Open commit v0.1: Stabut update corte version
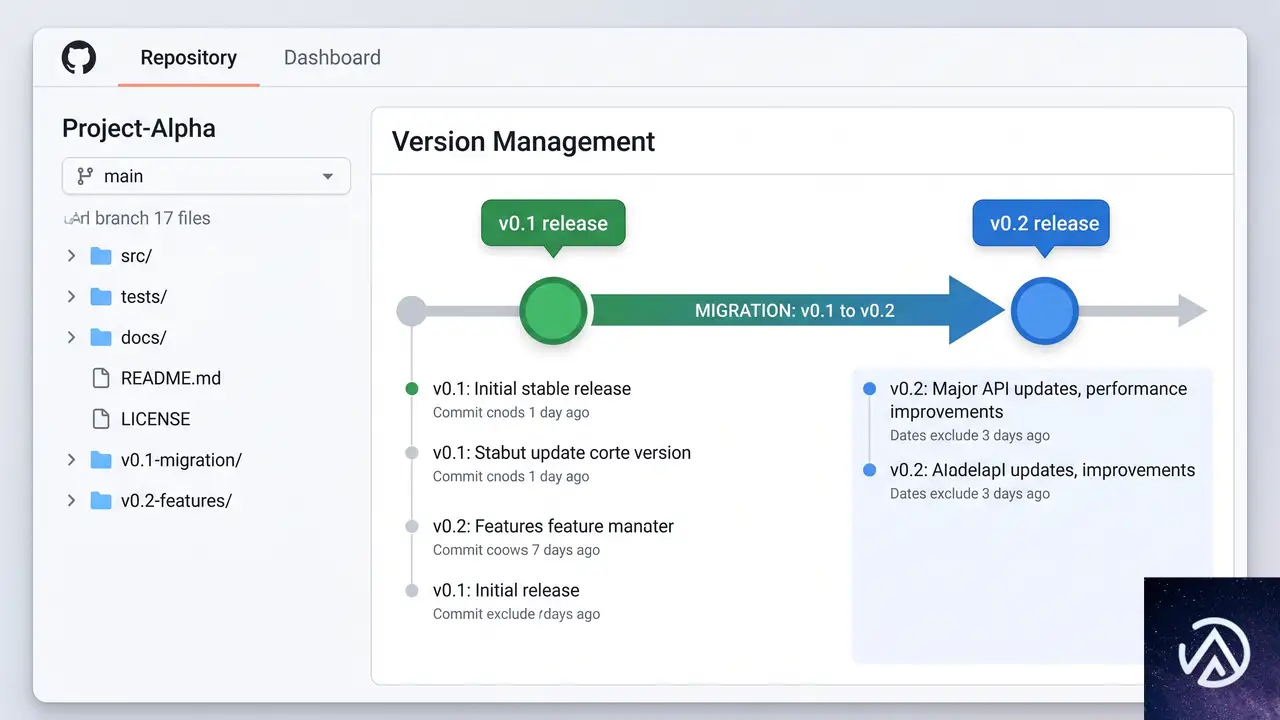1280x720 pixels. [x=562, y=453]
